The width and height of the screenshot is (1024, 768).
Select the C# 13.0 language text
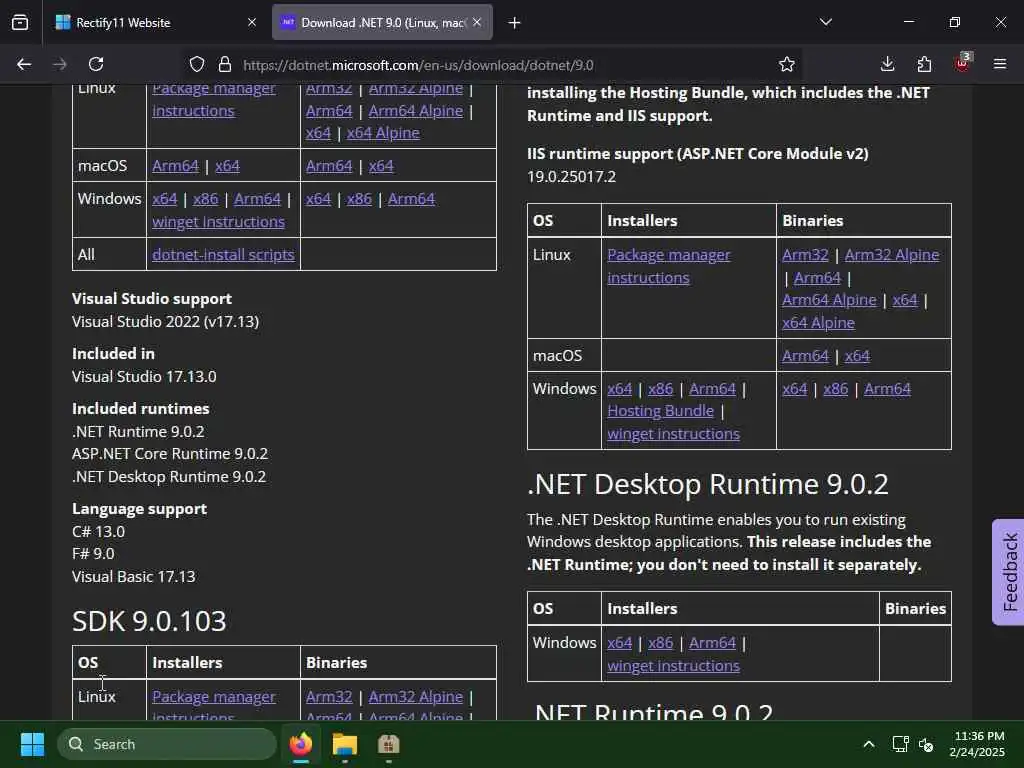[x=98, y=532]
